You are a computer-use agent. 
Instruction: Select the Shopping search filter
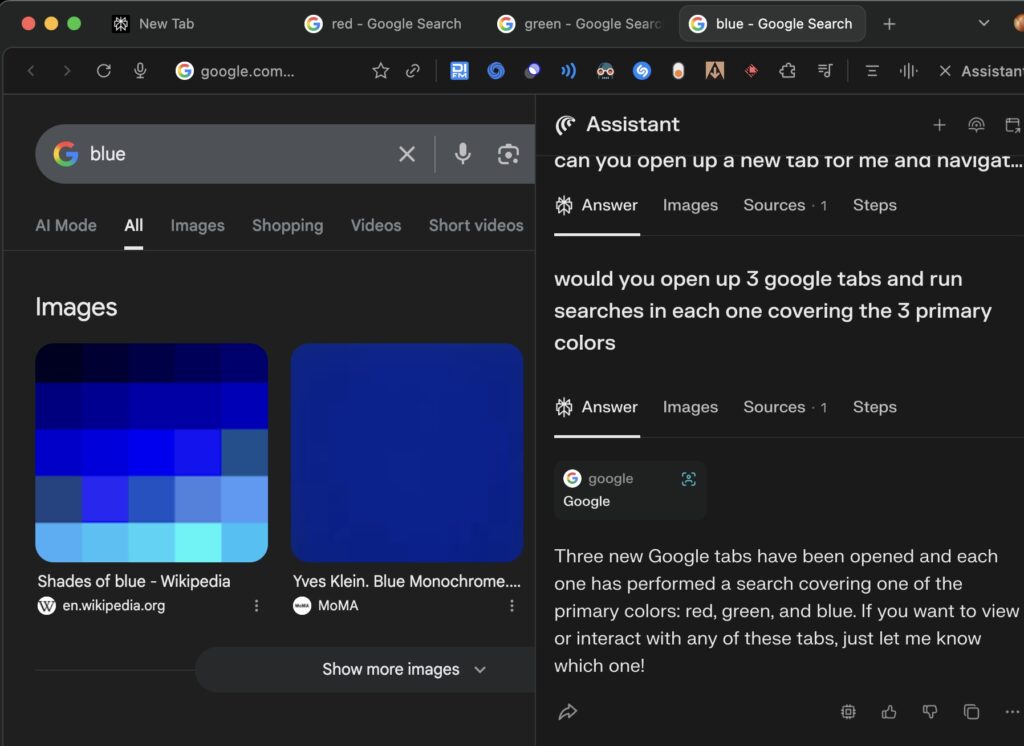pos(287,226)
